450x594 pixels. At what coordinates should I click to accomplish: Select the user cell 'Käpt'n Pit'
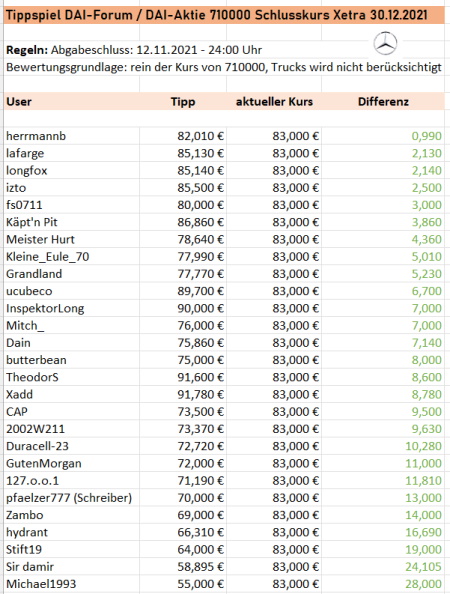32,222
